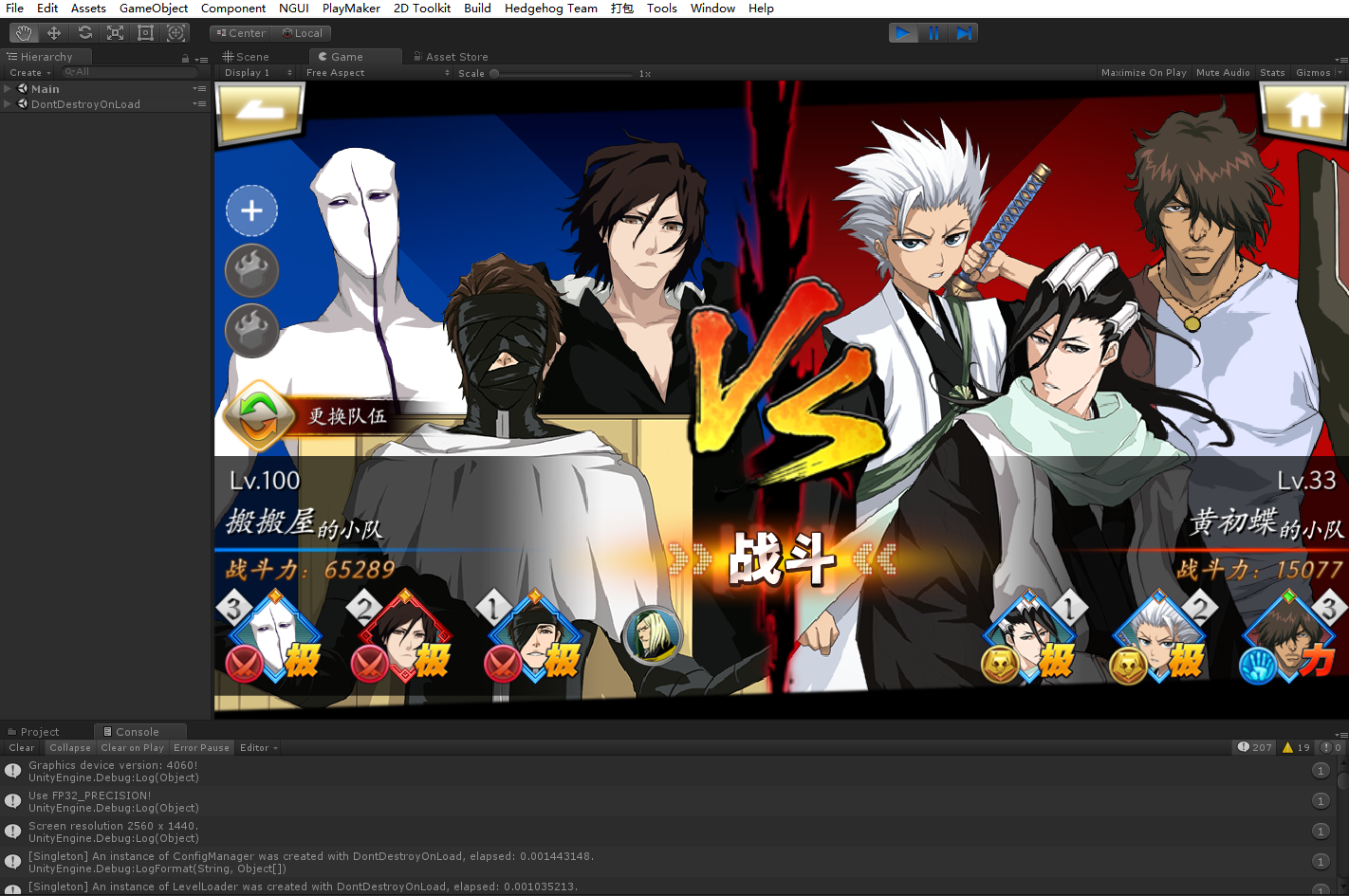
Task: Select the Rect transform tool
Action: click(145, 33)
